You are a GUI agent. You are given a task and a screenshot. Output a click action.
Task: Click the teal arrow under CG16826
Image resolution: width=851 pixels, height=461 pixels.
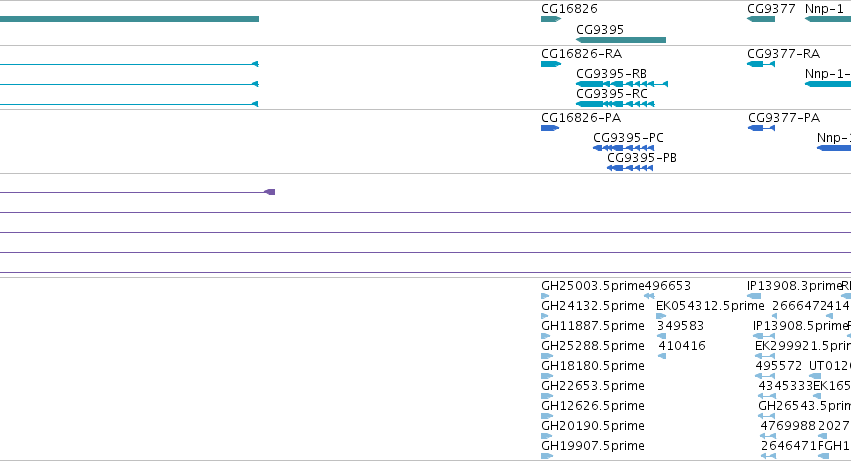551,19
